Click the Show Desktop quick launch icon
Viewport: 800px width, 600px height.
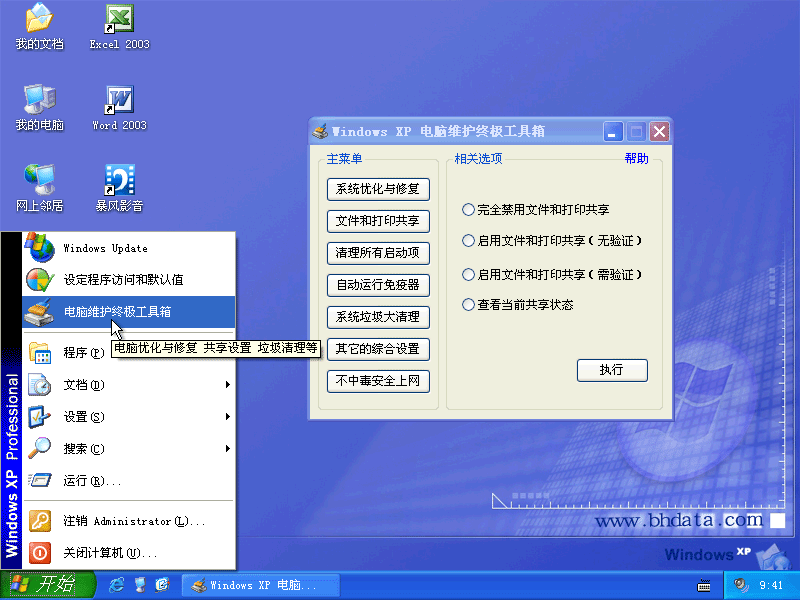coord(140,585)
